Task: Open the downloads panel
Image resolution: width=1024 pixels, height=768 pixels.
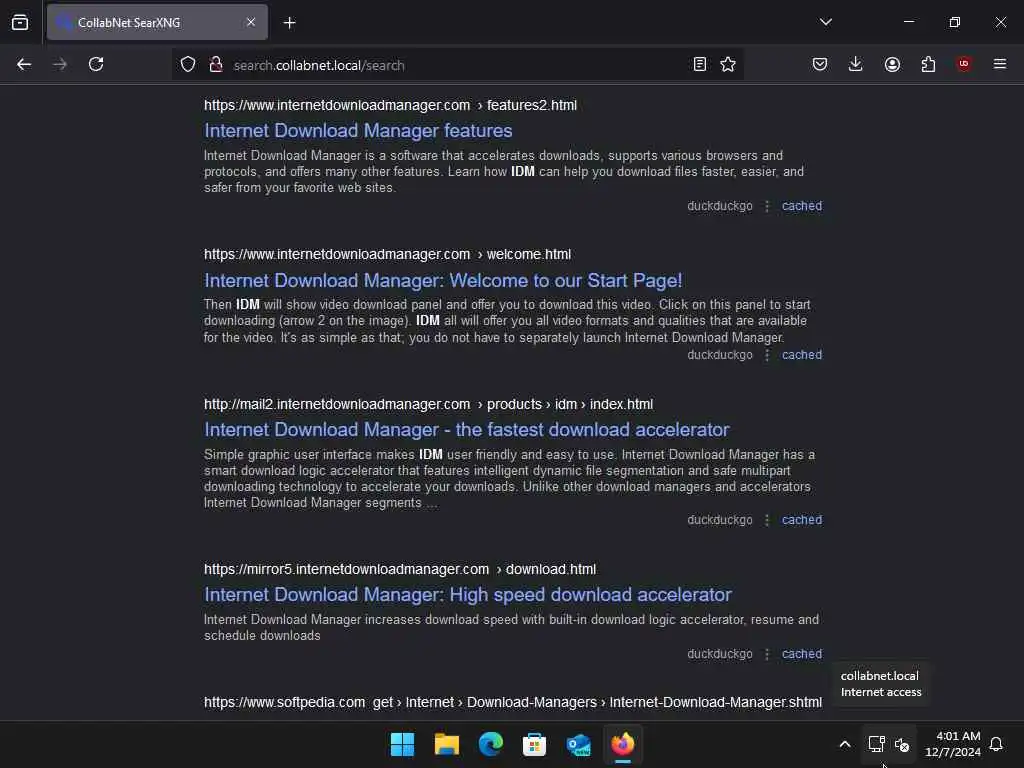Action: pyautogui.click(x=856, y=64)
